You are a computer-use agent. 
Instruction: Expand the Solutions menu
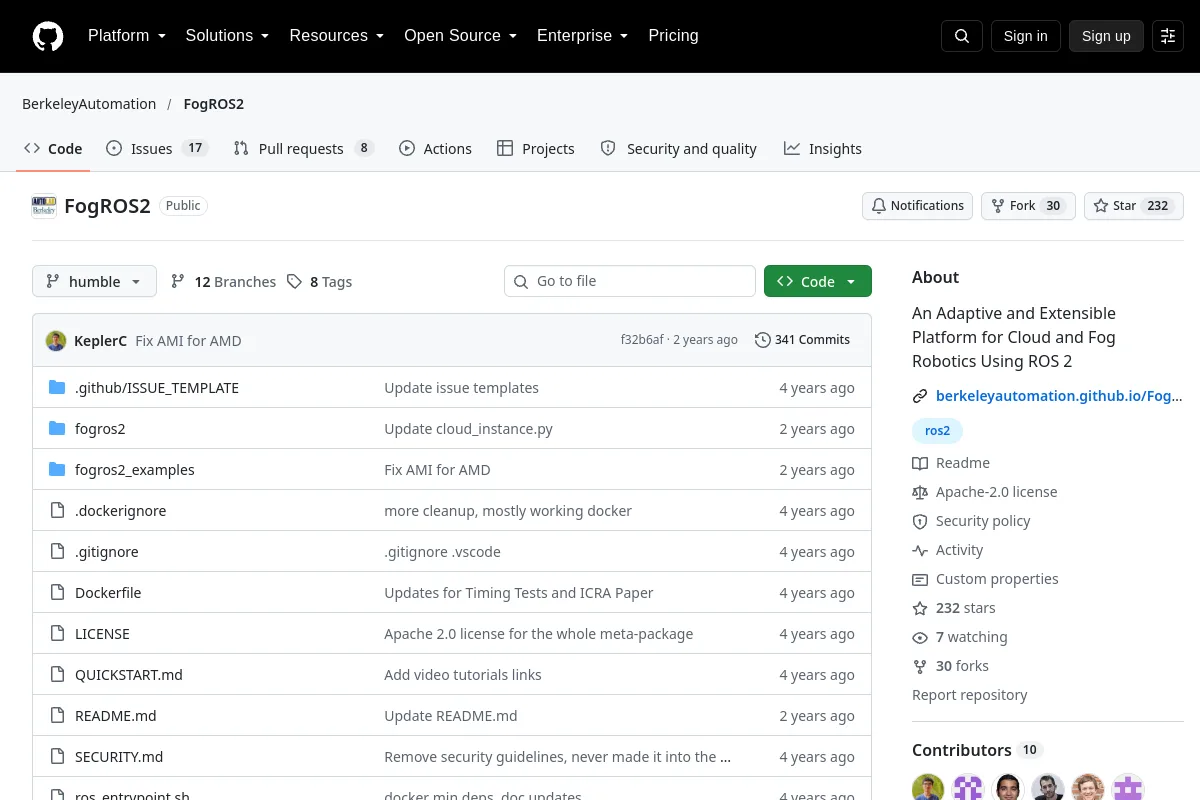227,36
